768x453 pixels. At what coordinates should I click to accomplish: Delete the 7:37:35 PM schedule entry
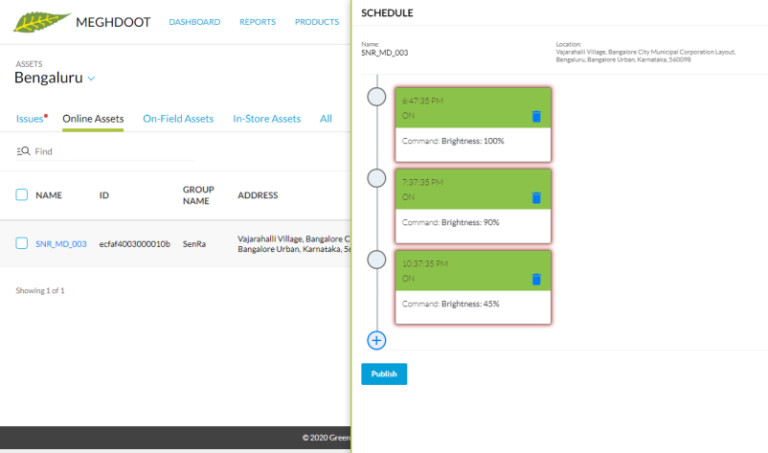click(x=536, y=198)
